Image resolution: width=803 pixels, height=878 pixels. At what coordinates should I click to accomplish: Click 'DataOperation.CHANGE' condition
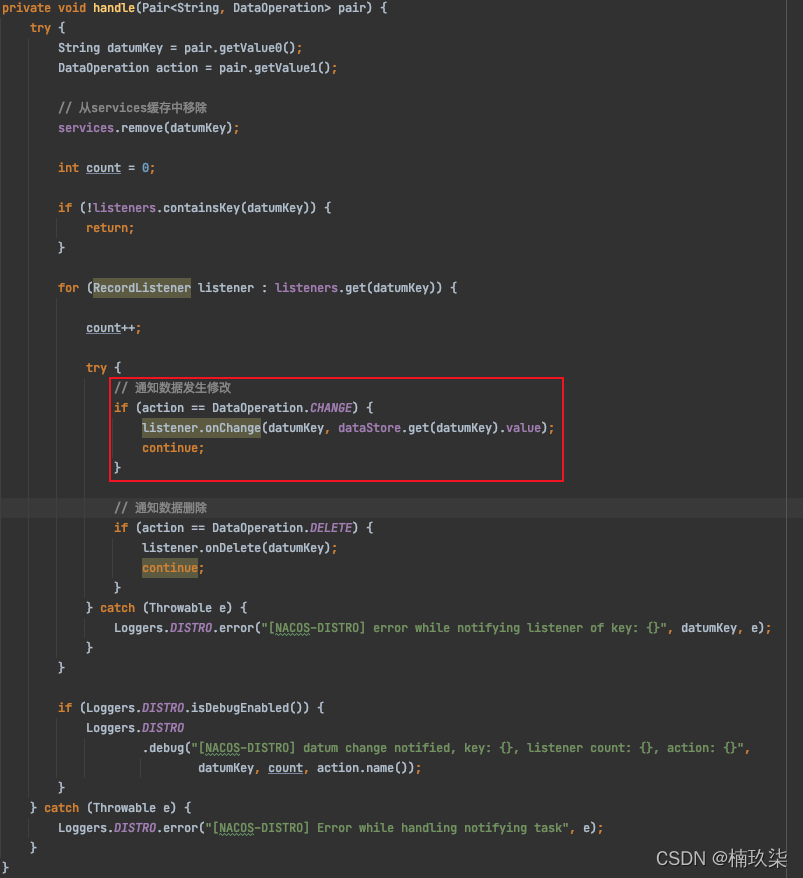(282, 408)
